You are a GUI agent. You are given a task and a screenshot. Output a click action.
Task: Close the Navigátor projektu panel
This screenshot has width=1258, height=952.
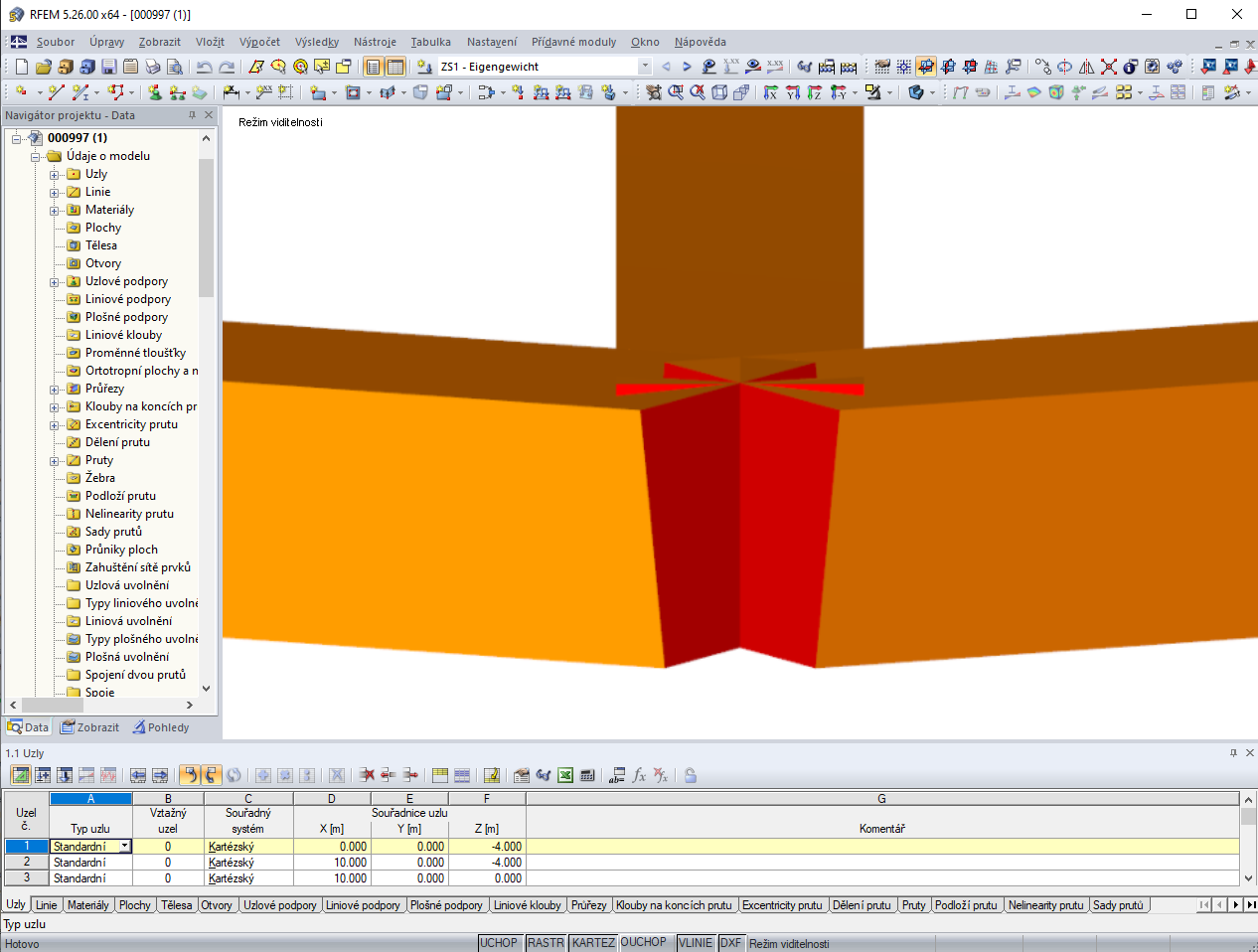[x=209, y=115]
